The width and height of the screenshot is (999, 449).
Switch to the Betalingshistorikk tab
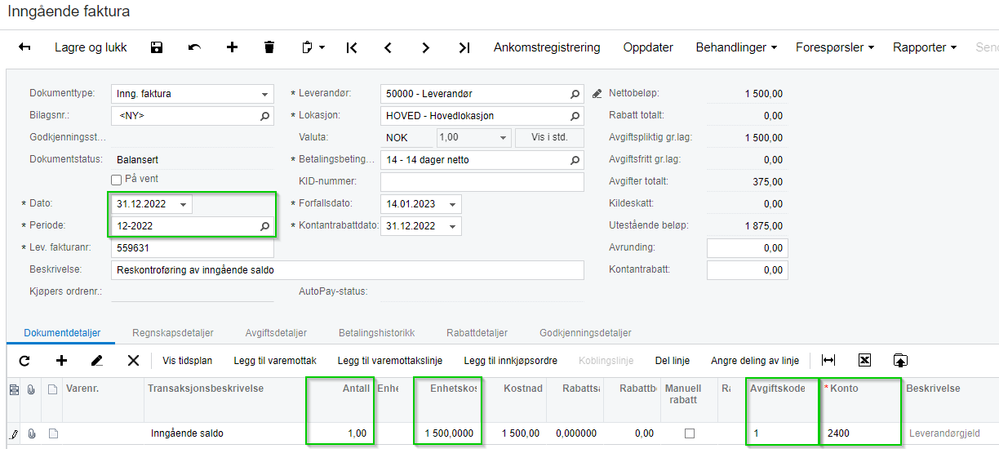coord(377,333)
